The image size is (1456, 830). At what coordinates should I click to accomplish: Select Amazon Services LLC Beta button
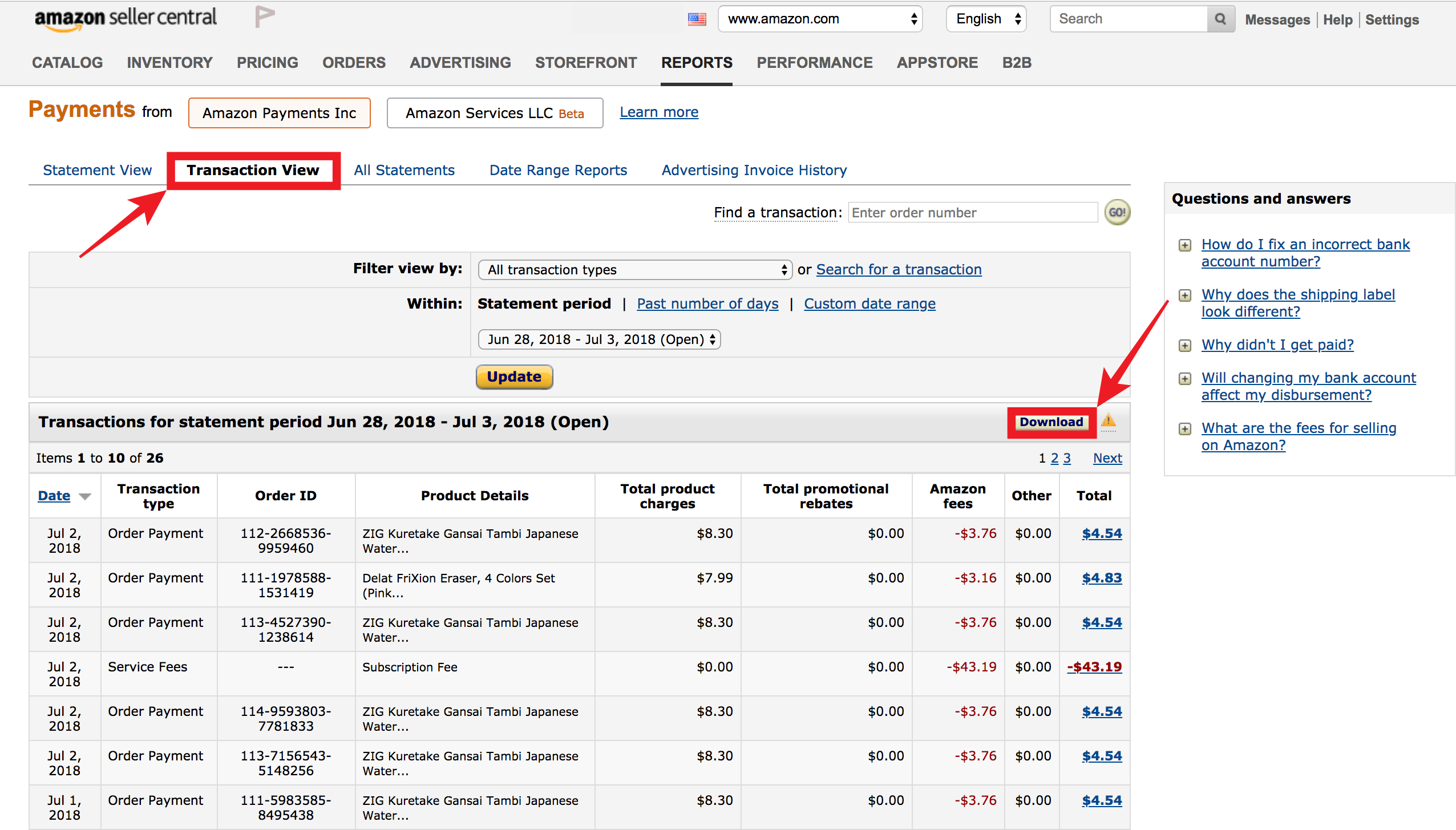[495, 113]
